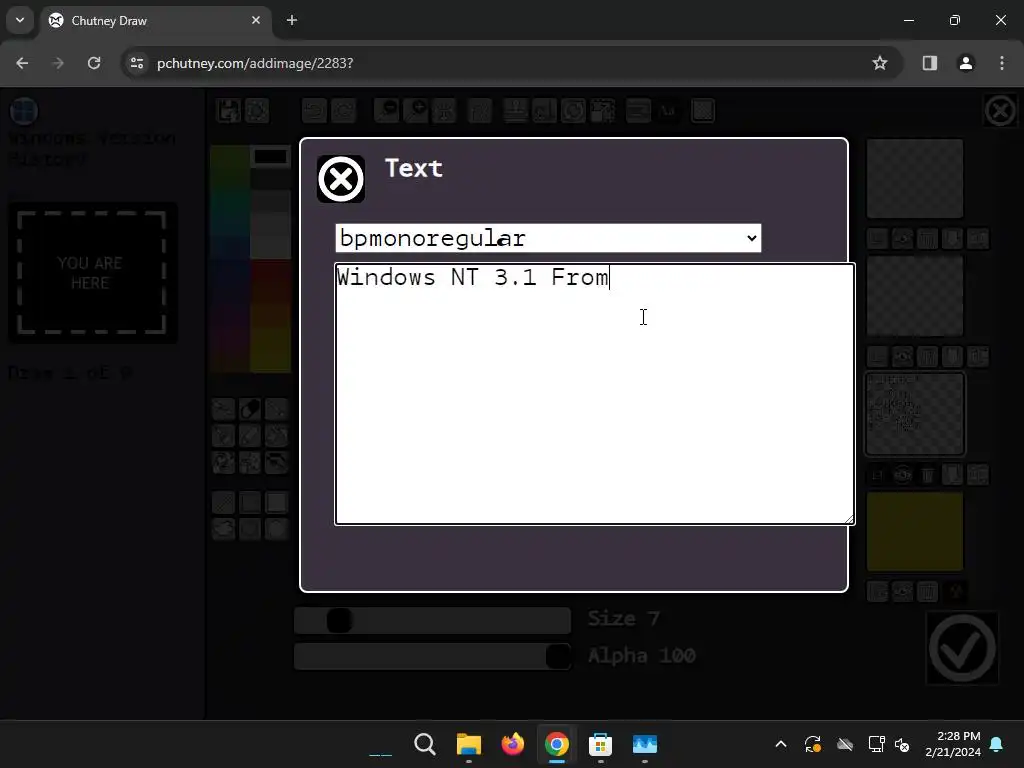Toggle the eye visibility icon of the yellow layer

[x=903, y=592]
